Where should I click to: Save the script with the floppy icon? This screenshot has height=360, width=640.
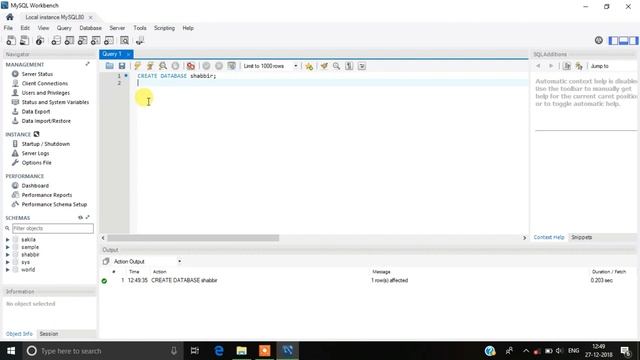tap(122, 66)
